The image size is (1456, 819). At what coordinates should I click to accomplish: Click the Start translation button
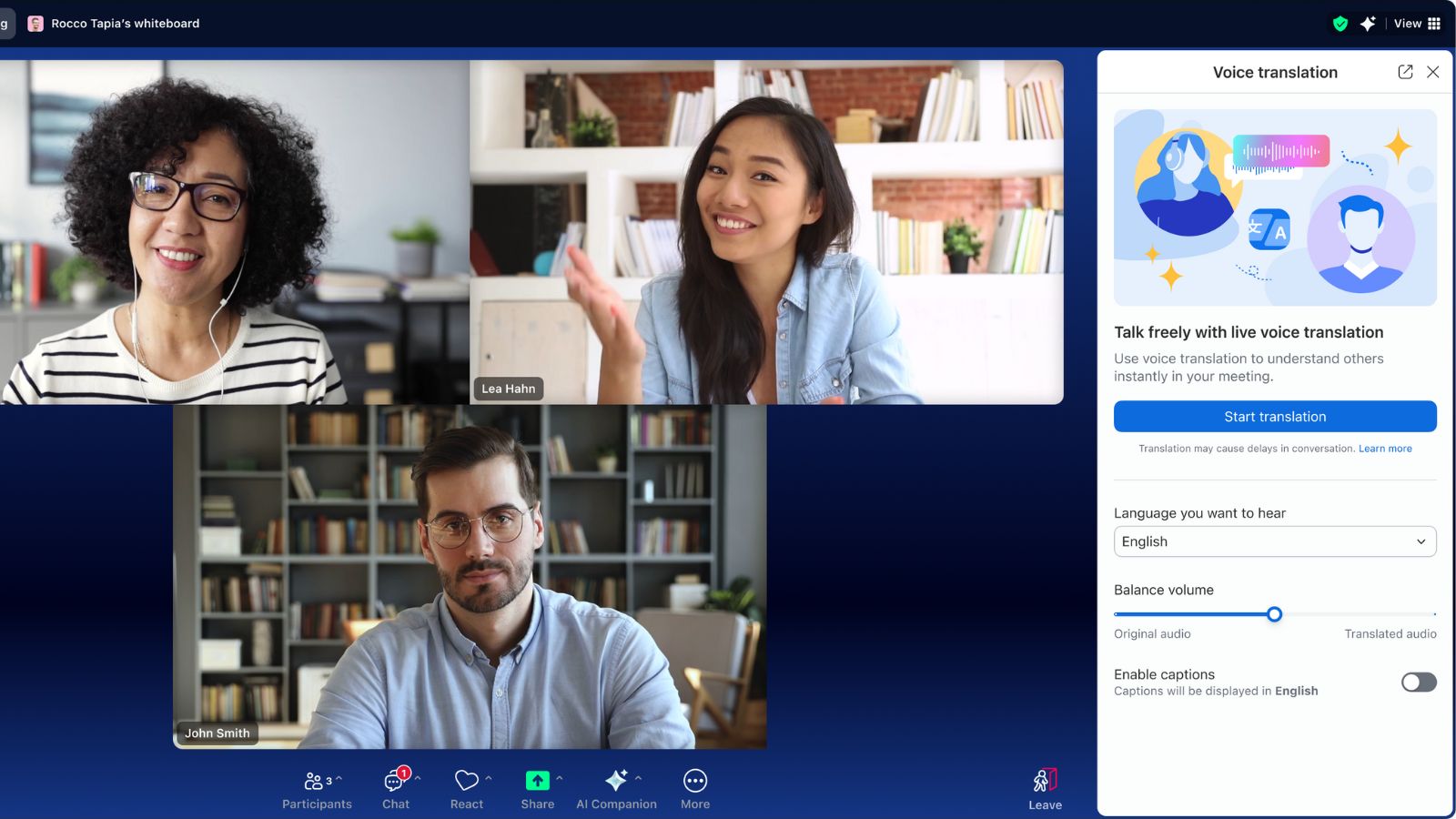[x=1275, y=416]
